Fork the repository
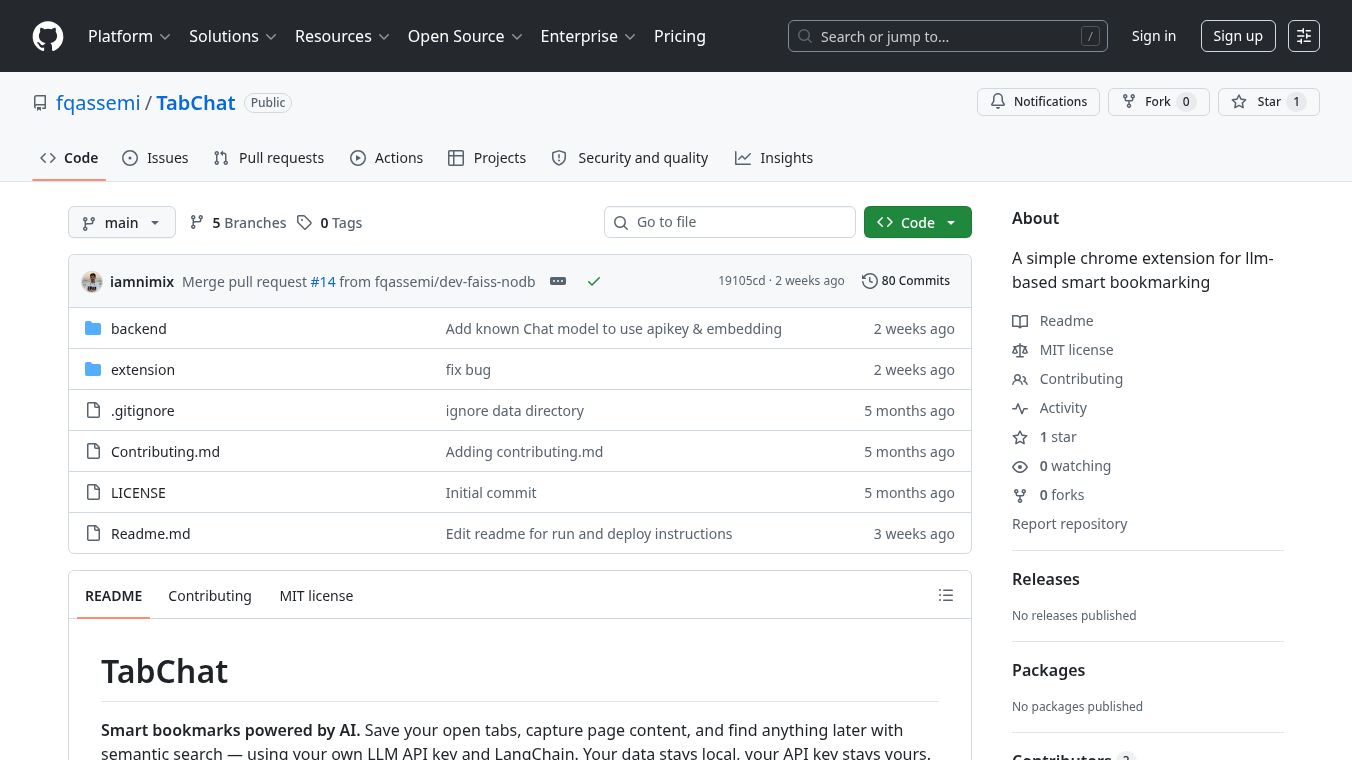 [x=1159, y=102]
